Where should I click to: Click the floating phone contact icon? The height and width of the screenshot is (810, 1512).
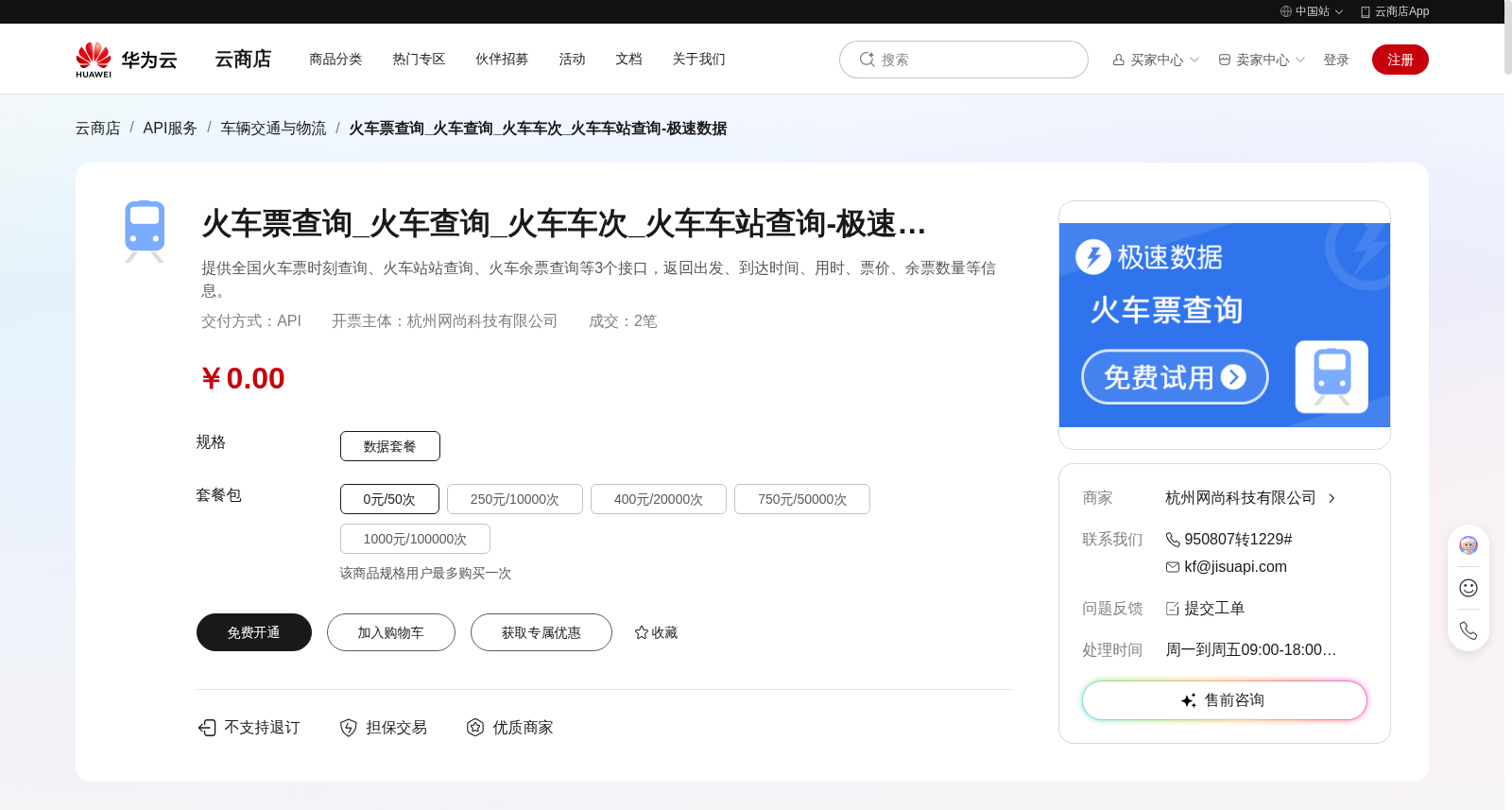click(1469, 630)
